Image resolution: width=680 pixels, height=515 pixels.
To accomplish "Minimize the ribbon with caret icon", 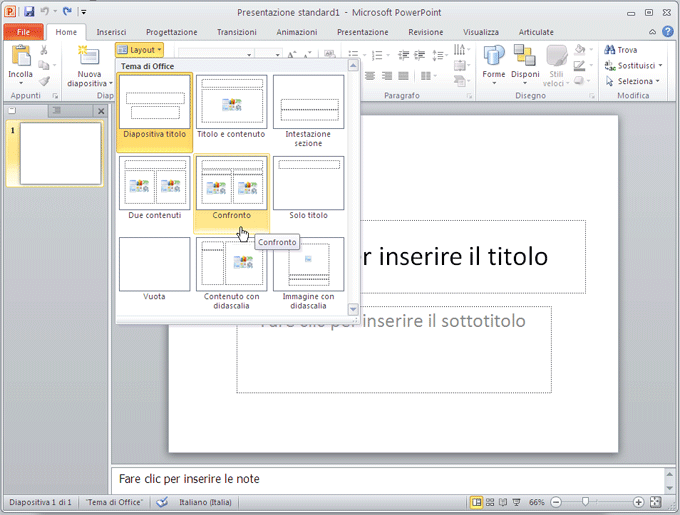I will pyautogui.click(x=652, y=32).
